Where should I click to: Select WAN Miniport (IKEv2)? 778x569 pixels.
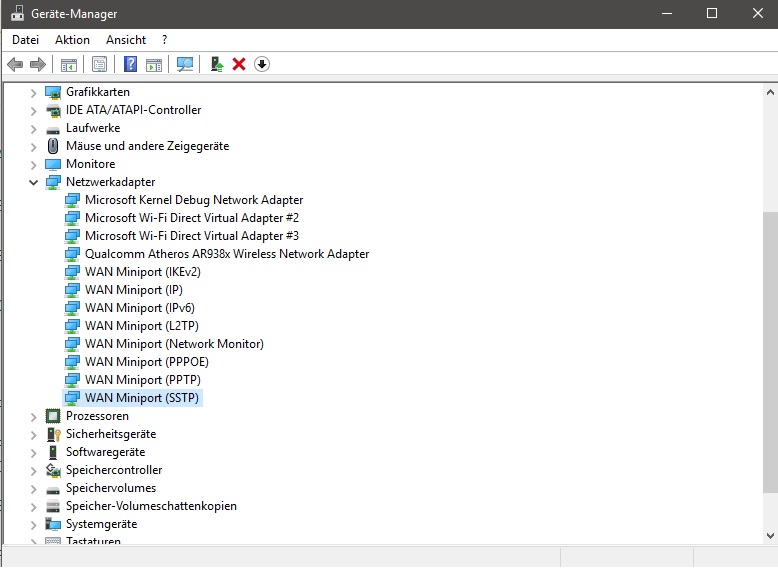(143, 272)
